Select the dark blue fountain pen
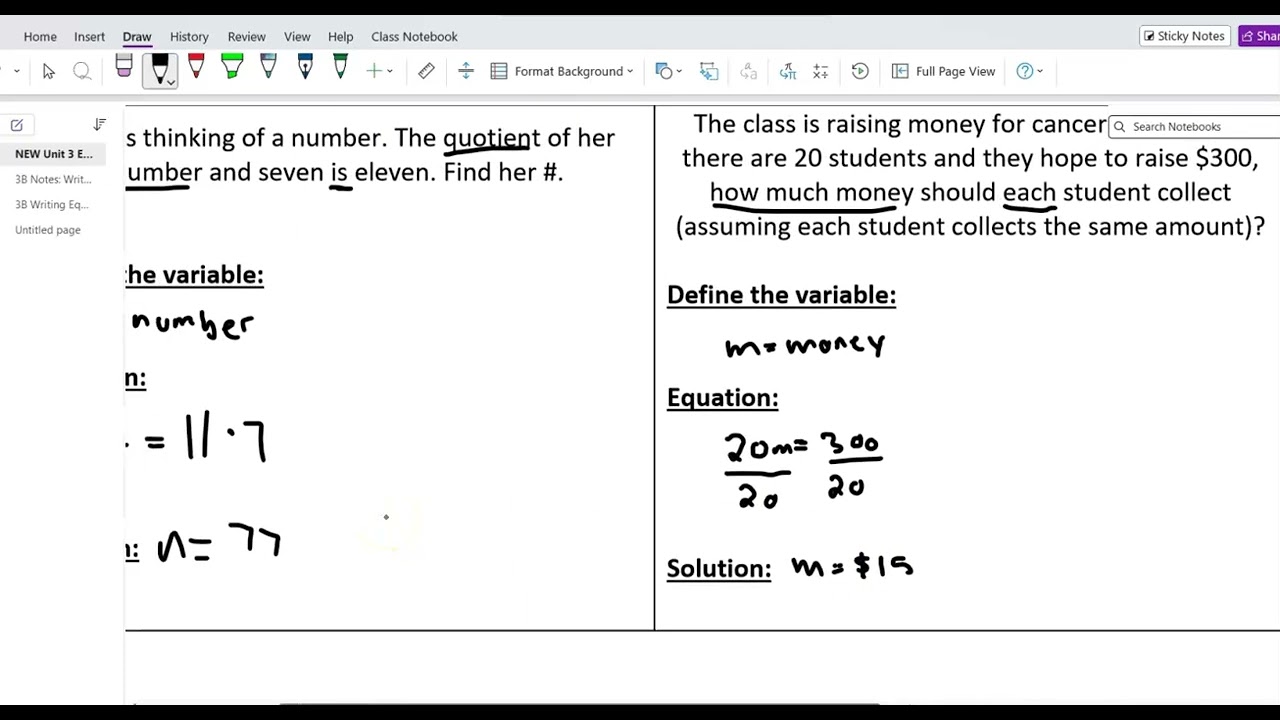The width and height of the screenshot is (1280, 720). pos(305,68)
